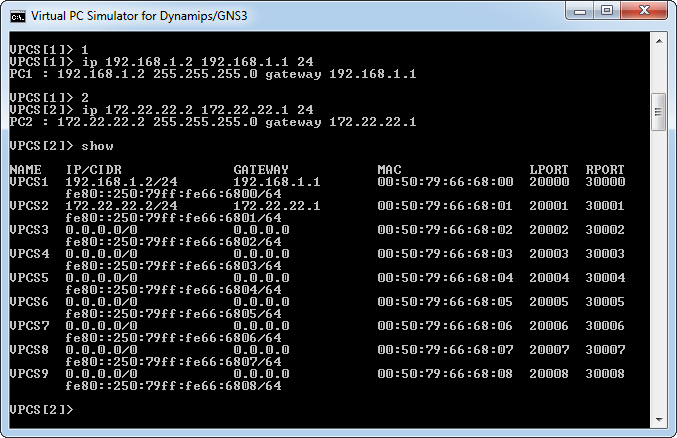This screenshot has width=677, height=438.
Task: Click the VPCS8 name in table
Action: [29, 349]
